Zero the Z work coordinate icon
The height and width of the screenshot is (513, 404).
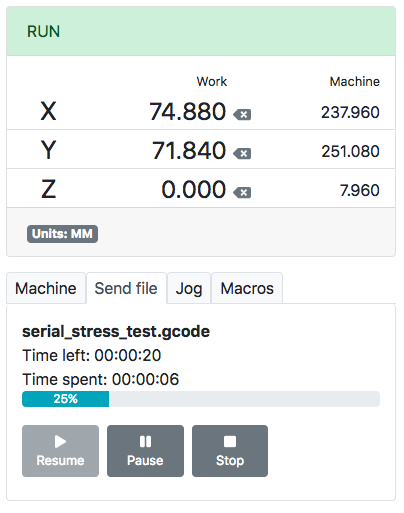242,193
